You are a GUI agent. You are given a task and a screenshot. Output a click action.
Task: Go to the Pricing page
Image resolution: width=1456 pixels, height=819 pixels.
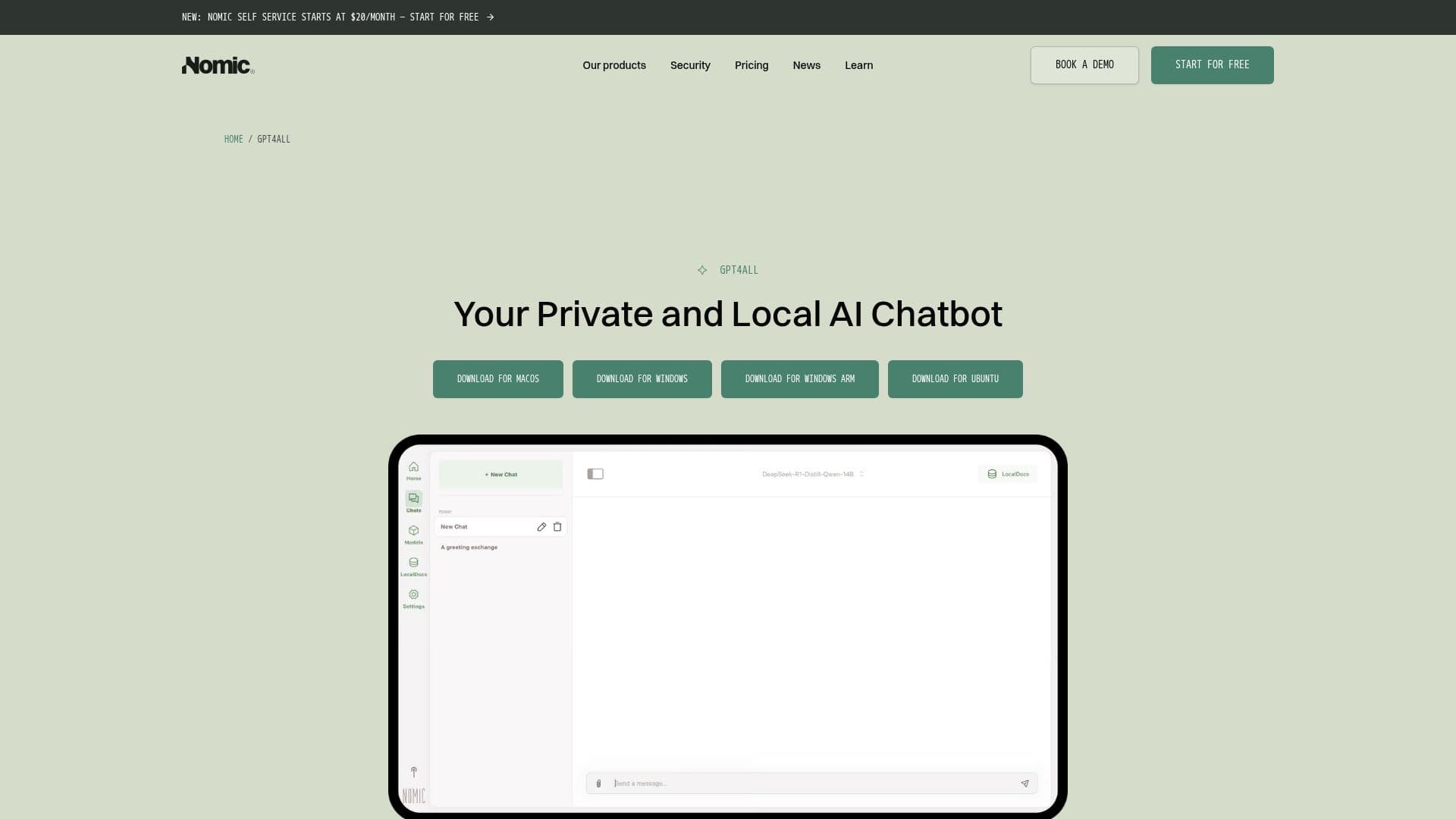[x=752, y=65]
